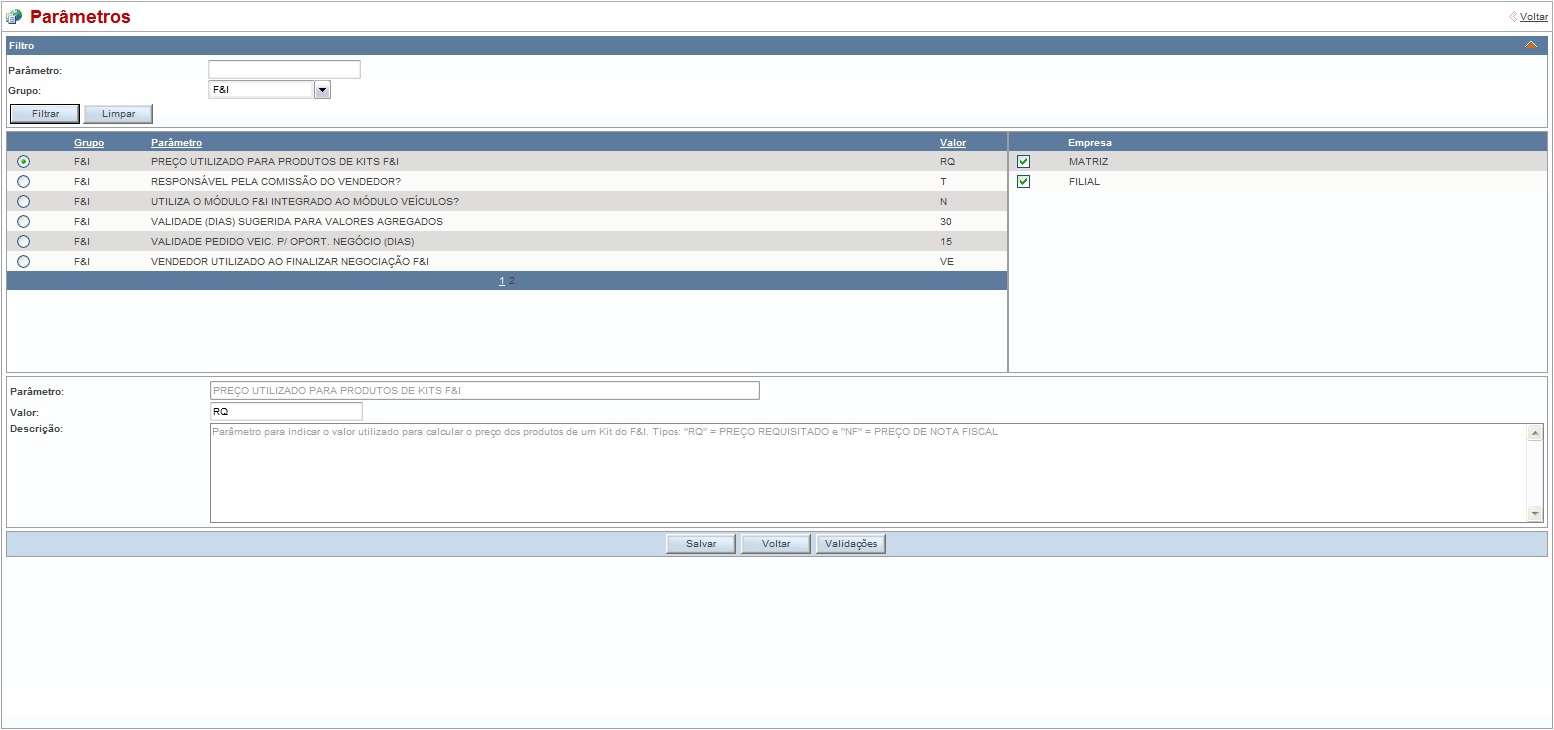Click the Descrição scrollbar down arrow
Screen dimensions: 1554x730
click(1535, 514)
